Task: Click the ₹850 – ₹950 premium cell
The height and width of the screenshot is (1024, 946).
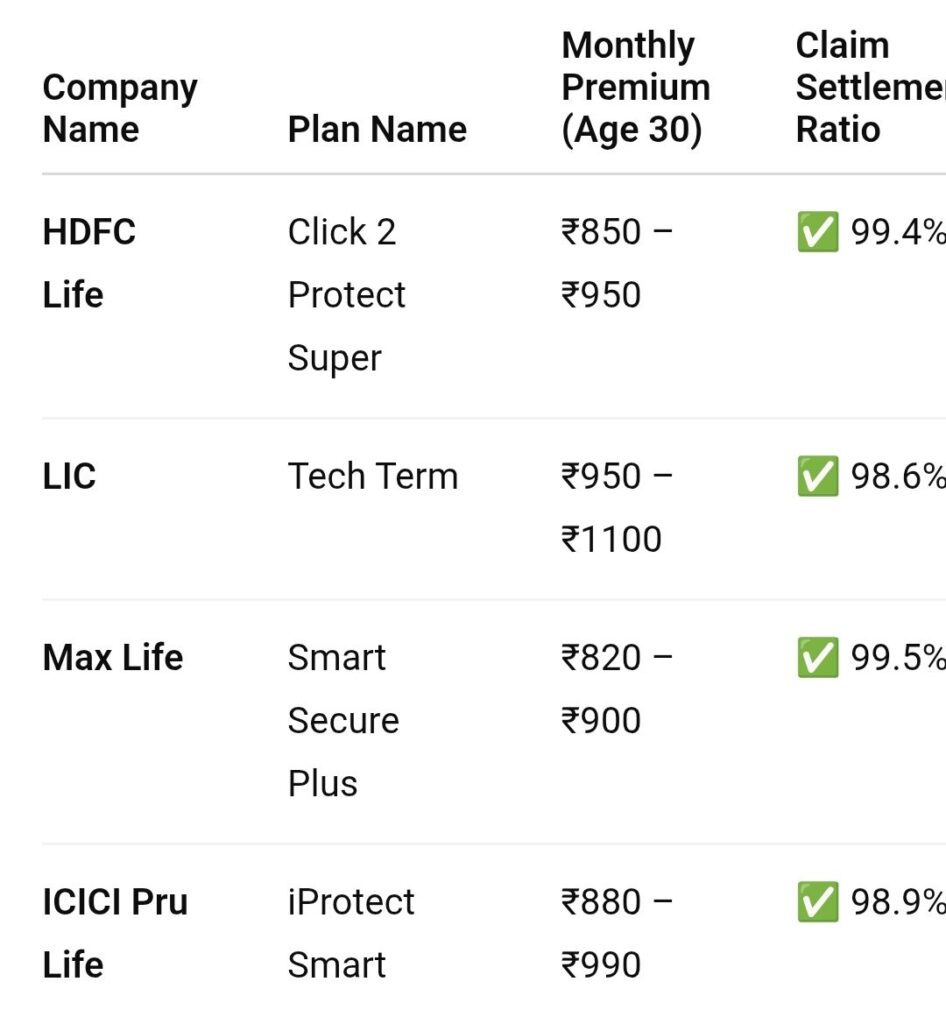Action: (617, 263)
